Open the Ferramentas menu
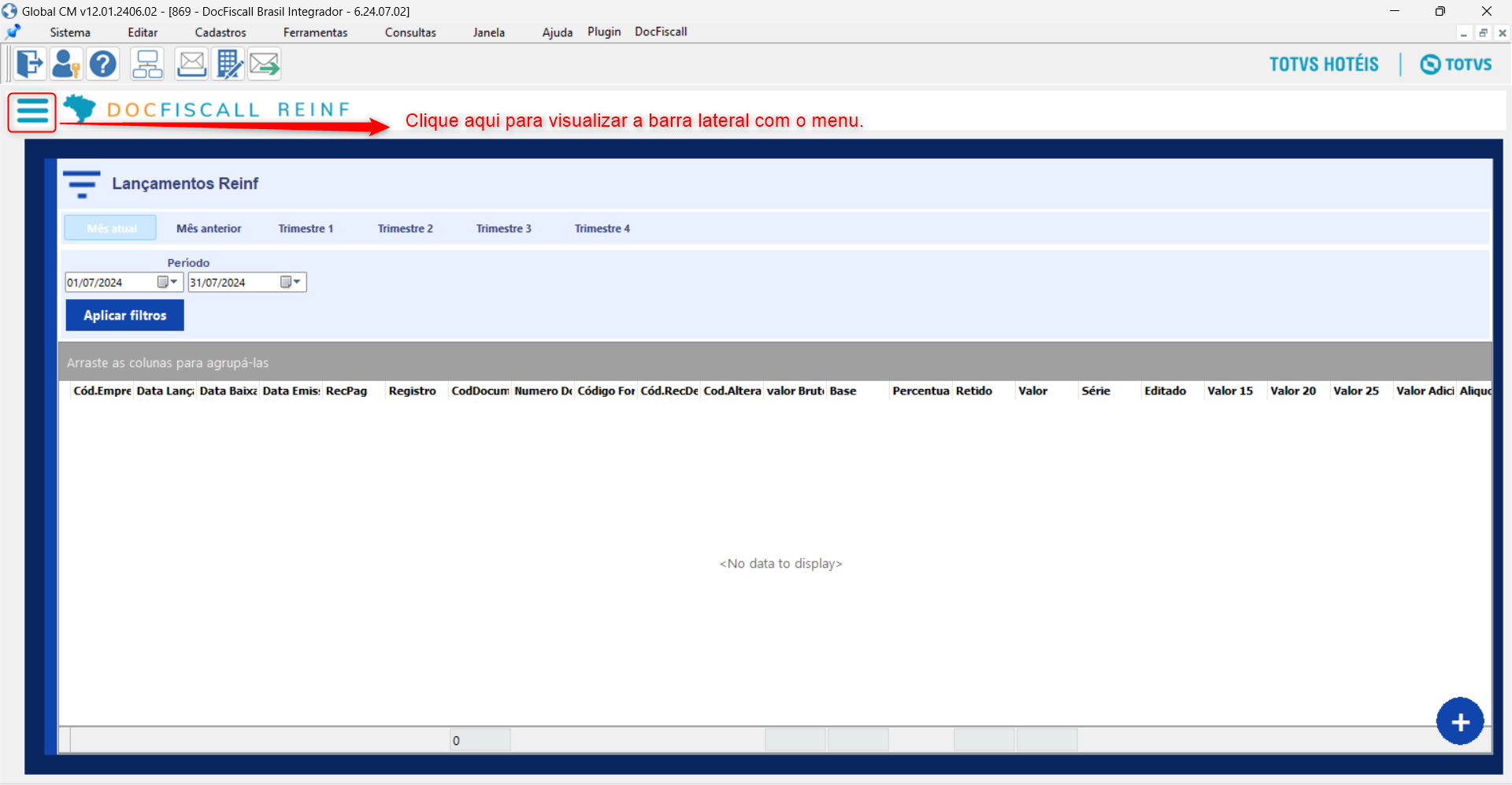The image size is (1512, 785). pos(316,32)
